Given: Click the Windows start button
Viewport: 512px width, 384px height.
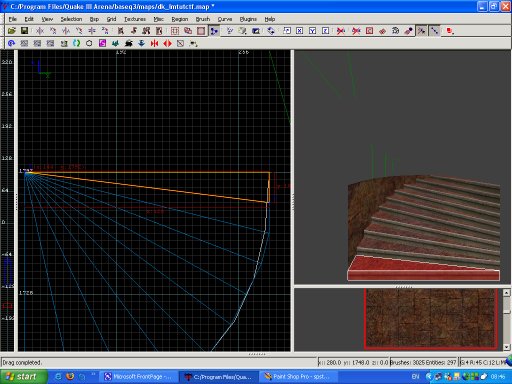Looking at the screenshot, I should coord(23,377).
